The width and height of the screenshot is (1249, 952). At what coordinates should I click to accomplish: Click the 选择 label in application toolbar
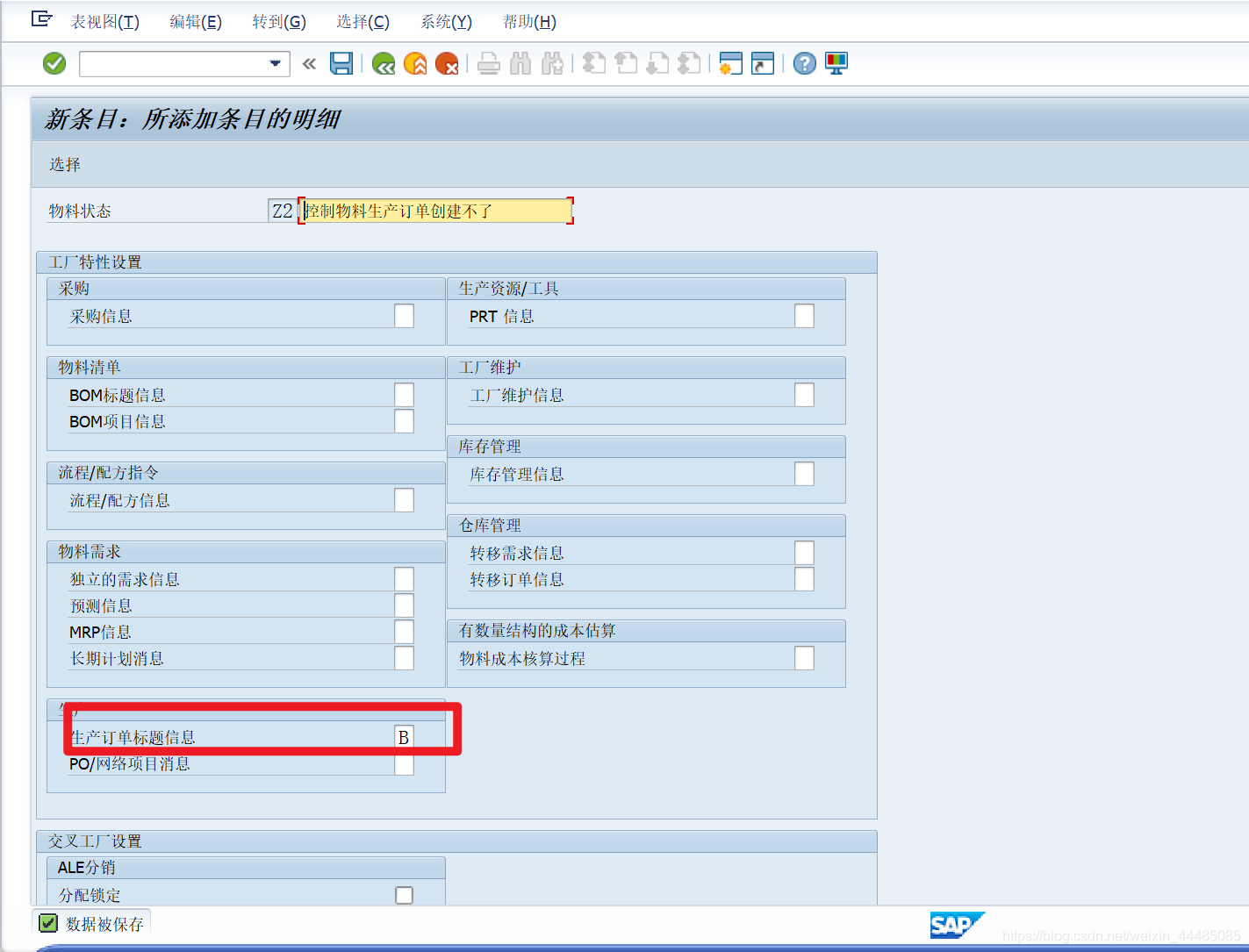(x=65, y=164)
